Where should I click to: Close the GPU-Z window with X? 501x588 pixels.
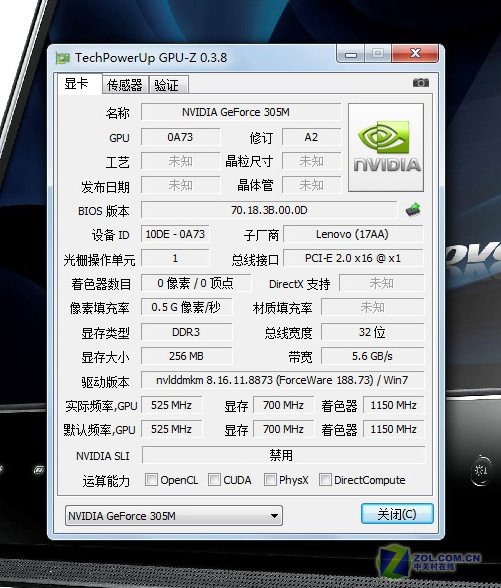pyautogui.click(x=415, y=53)
